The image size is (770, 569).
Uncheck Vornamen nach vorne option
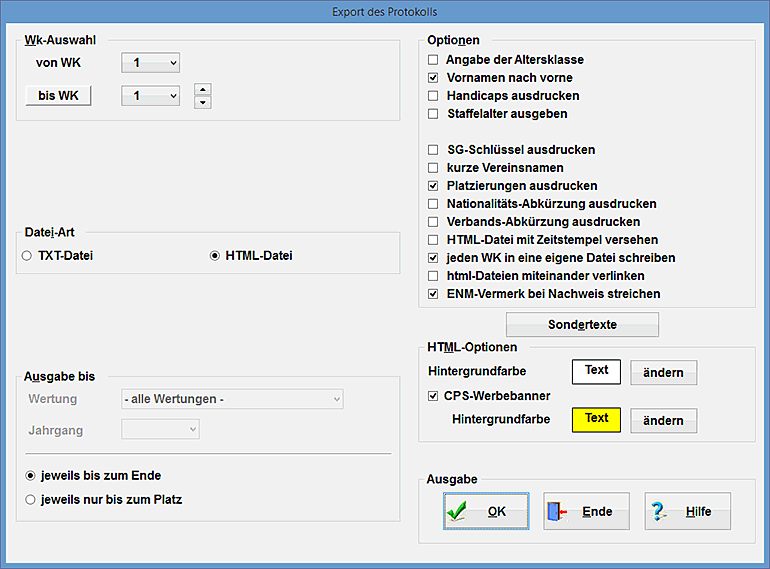coord(433,78)
